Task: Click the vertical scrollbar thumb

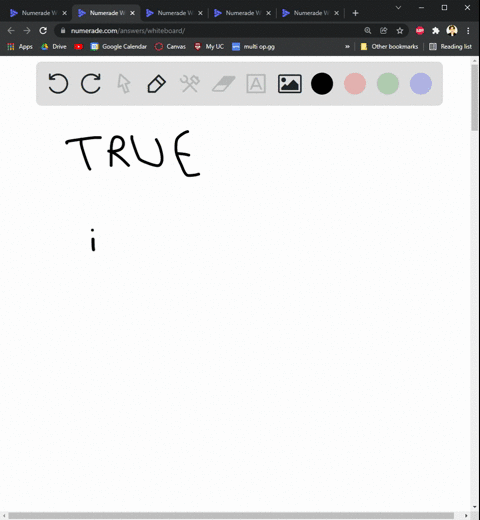Action: click(475, 97)
